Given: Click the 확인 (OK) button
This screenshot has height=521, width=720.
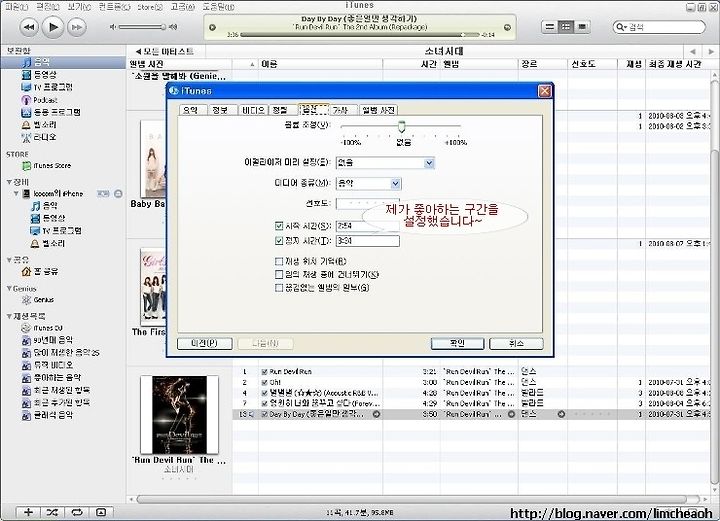Looking at the screenshot, I should 457,343.
